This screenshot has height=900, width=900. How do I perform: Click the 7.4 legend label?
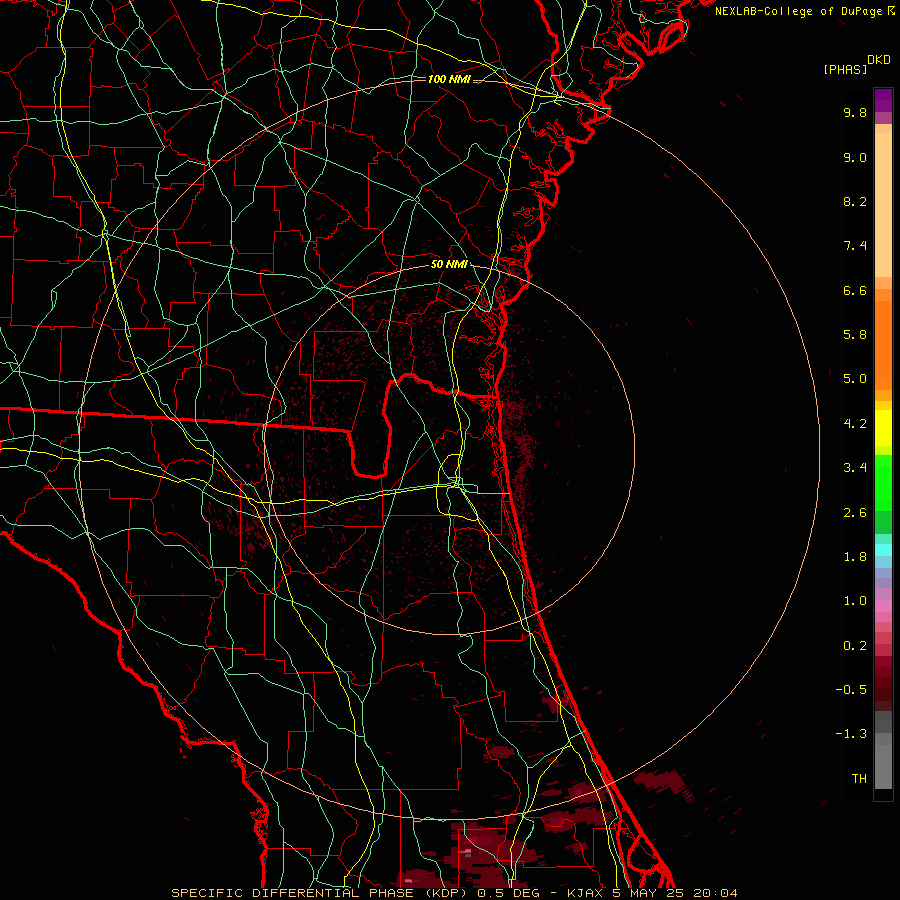pos(855,246)
